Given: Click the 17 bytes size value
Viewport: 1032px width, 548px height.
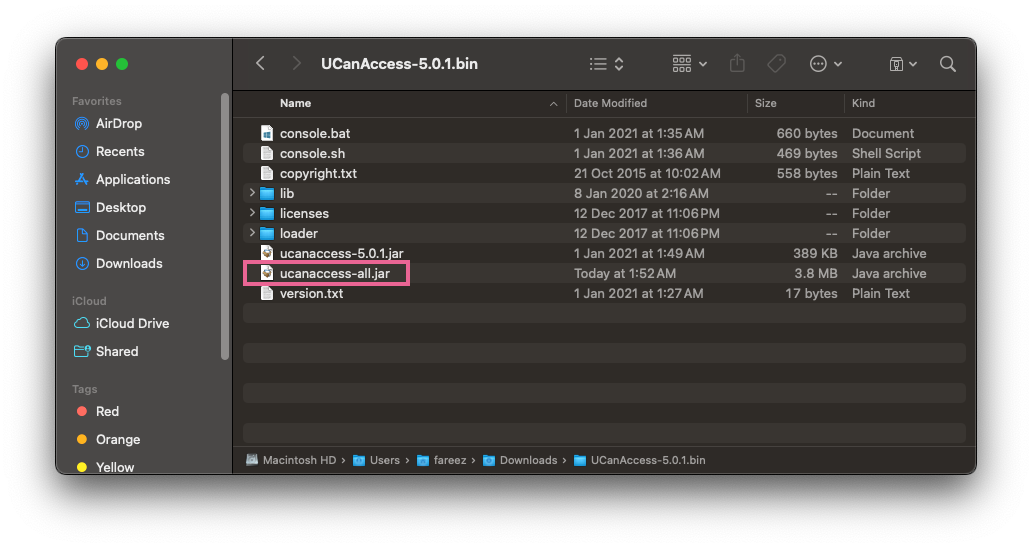Looking at the screenshot, I should 811,293.
